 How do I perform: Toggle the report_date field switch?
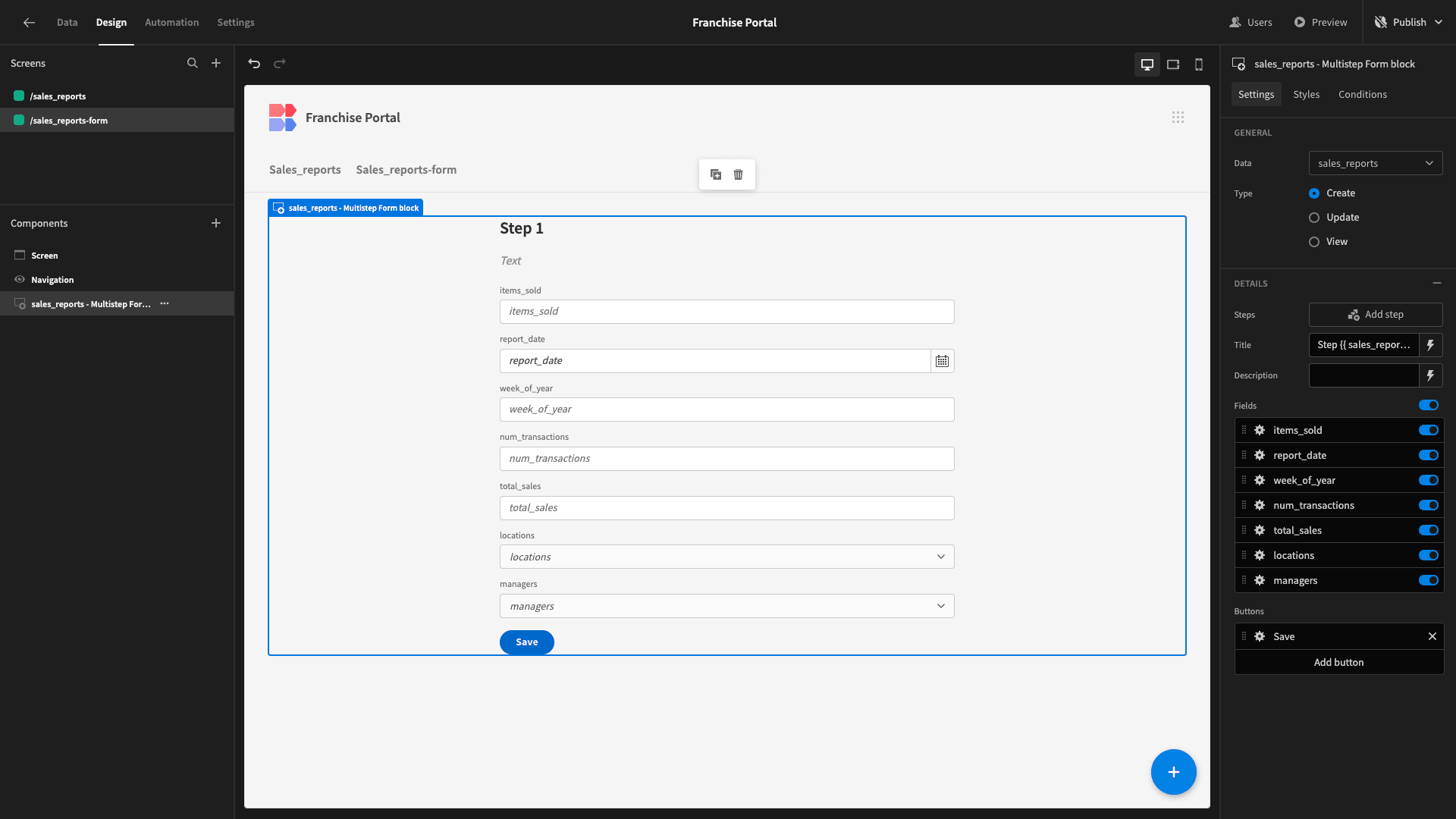click(x=1429, y=456)
